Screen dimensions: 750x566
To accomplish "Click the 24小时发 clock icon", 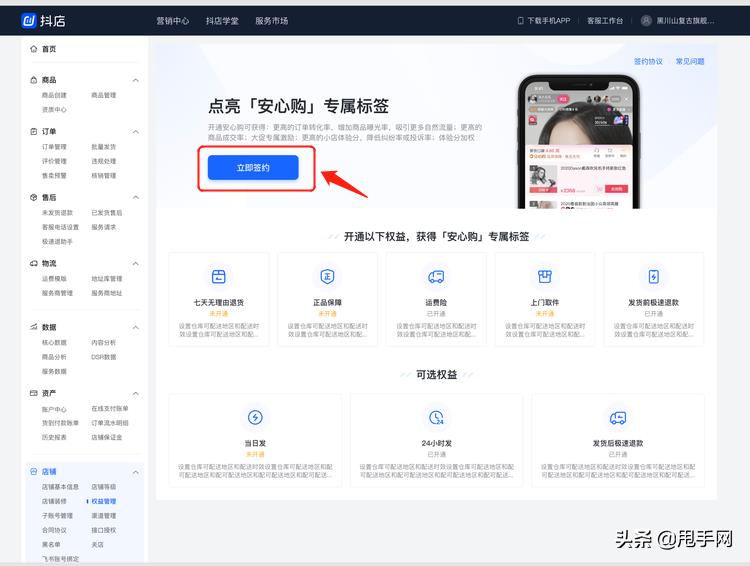I will [x=436, y=417].
